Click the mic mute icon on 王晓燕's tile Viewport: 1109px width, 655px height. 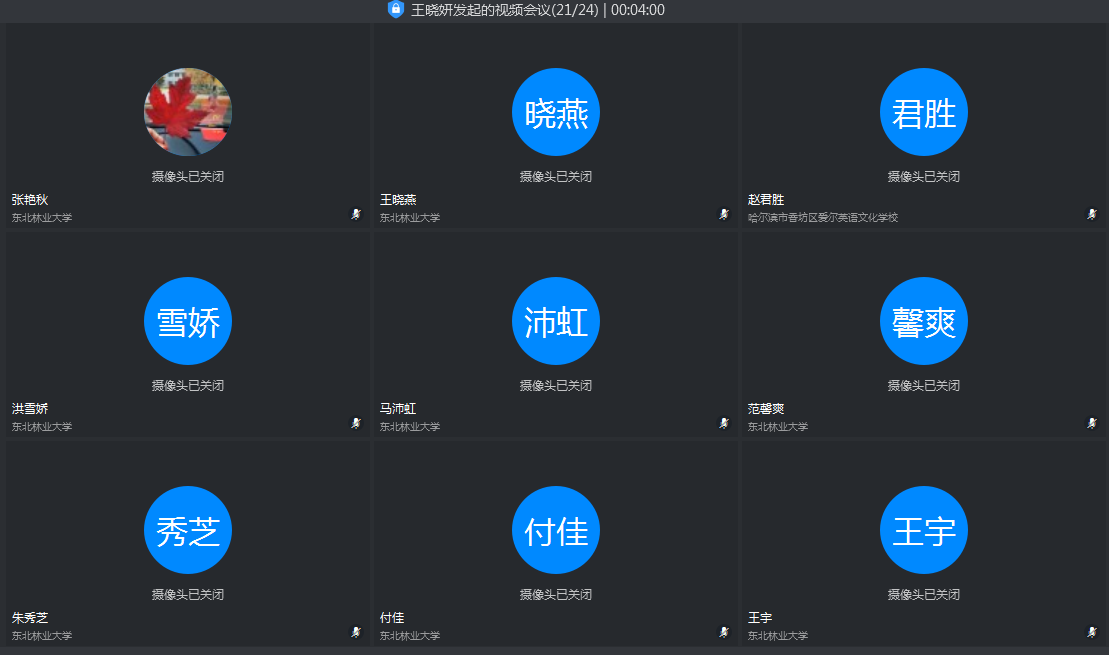click(724, 213)
